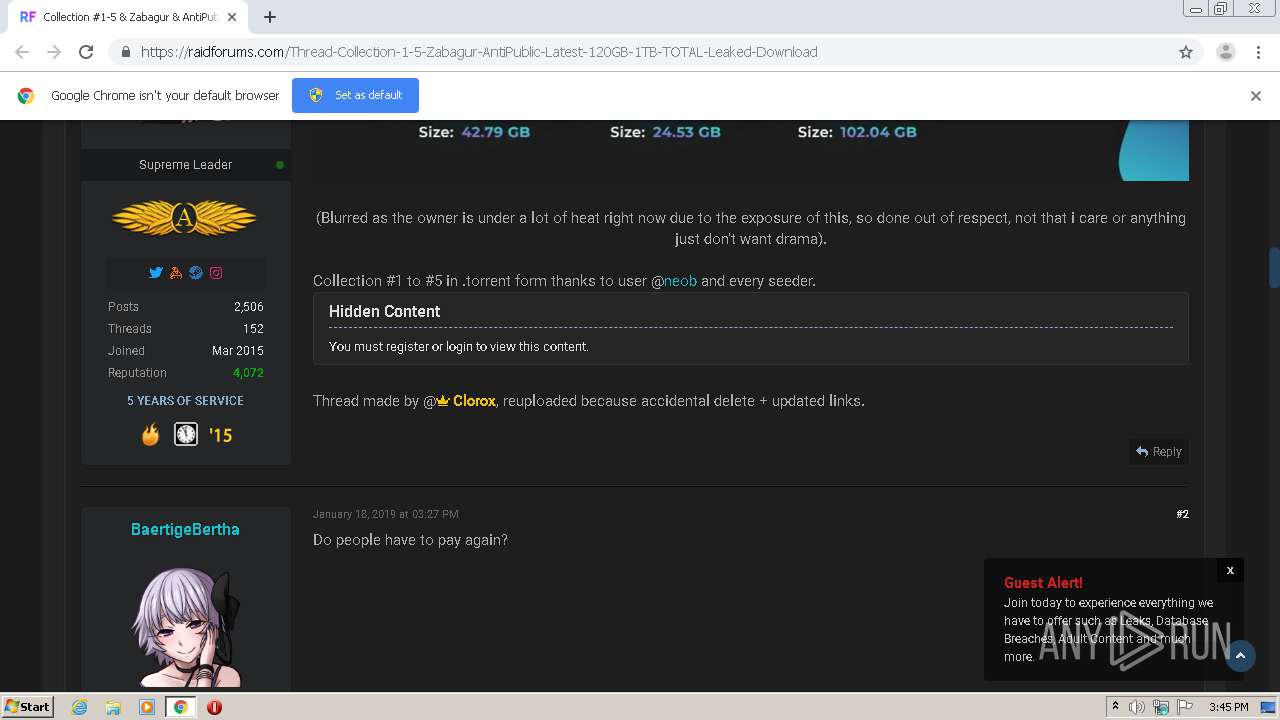Jump to top with the arrow button
This screenshot has height=720, width=1280.
coord(1240,655)
